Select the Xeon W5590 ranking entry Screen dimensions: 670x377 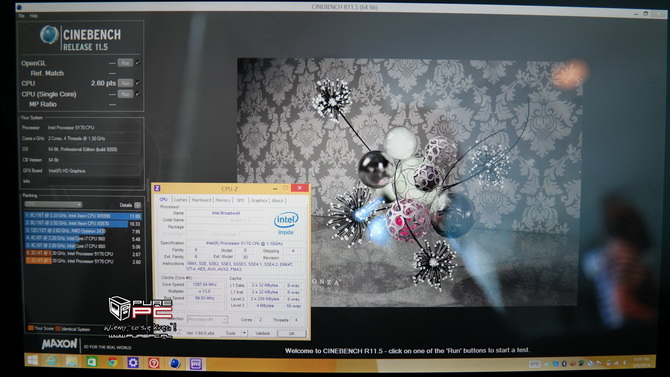[82, 216]
